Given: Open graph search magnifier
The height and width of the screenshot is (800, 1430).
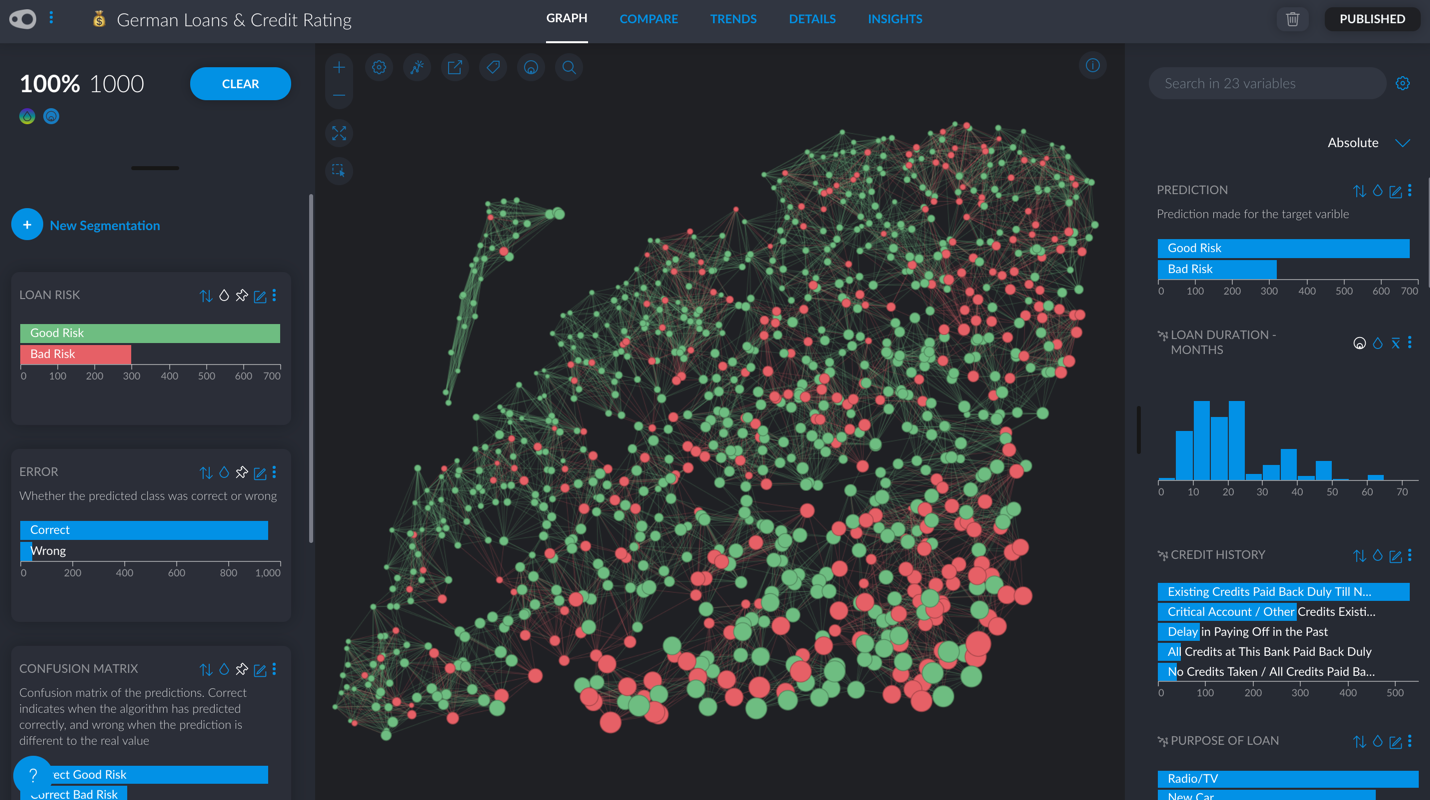Looking at the screenshot, I should coord(569,67).
